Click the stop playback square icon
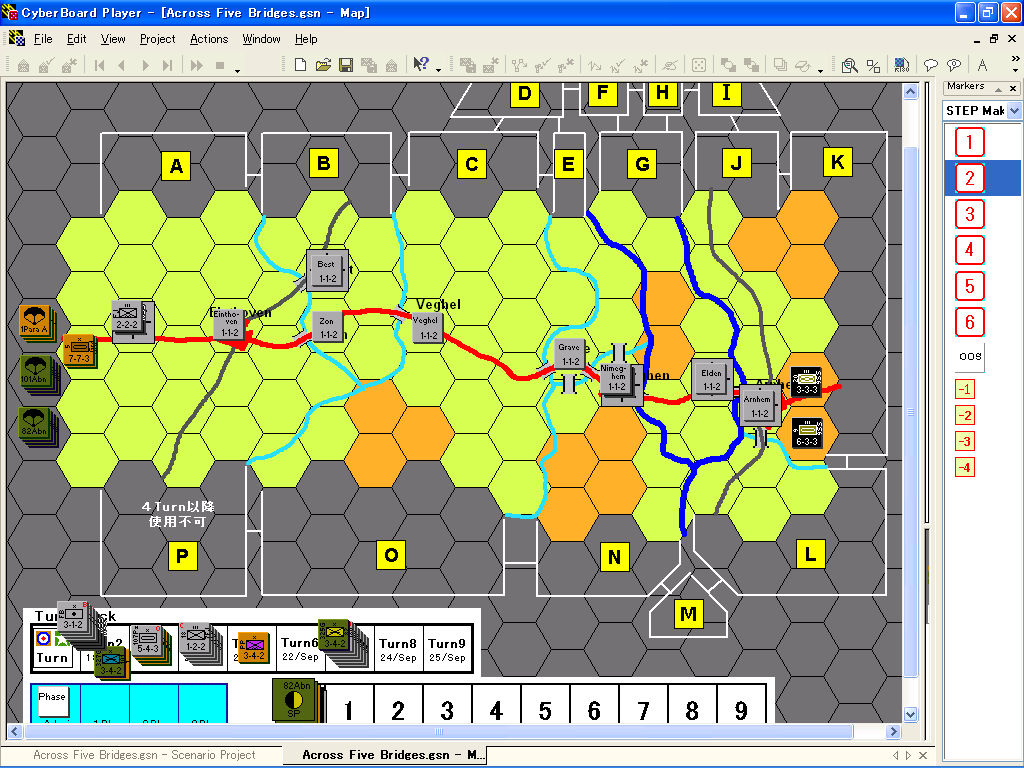Viewport: 1024px width, 768px height. point(220,65)
